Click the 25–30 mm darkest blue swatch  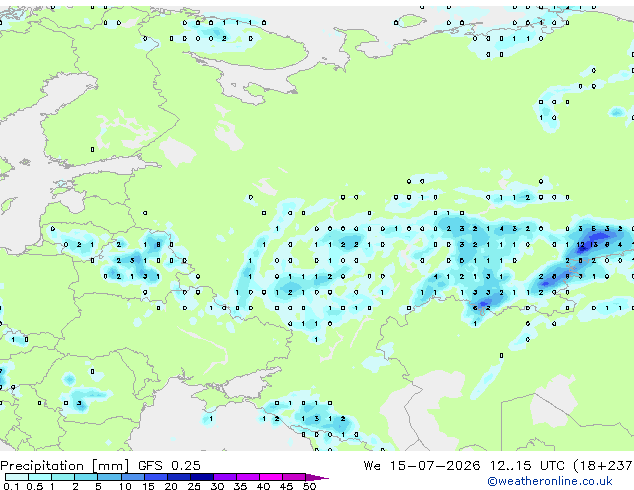(x=202, y=477)
